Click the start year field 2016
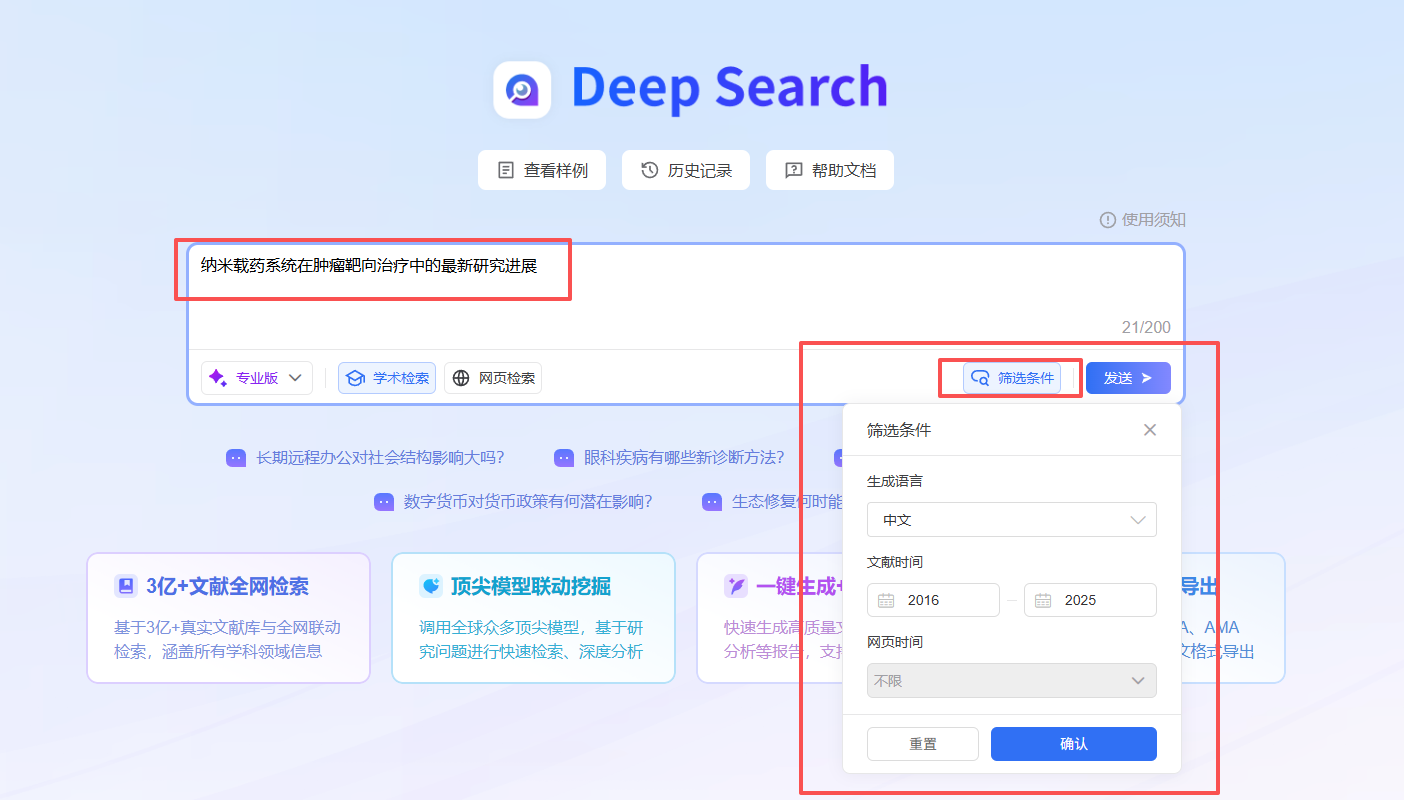Screen dimensions: 1404x800 933,600
